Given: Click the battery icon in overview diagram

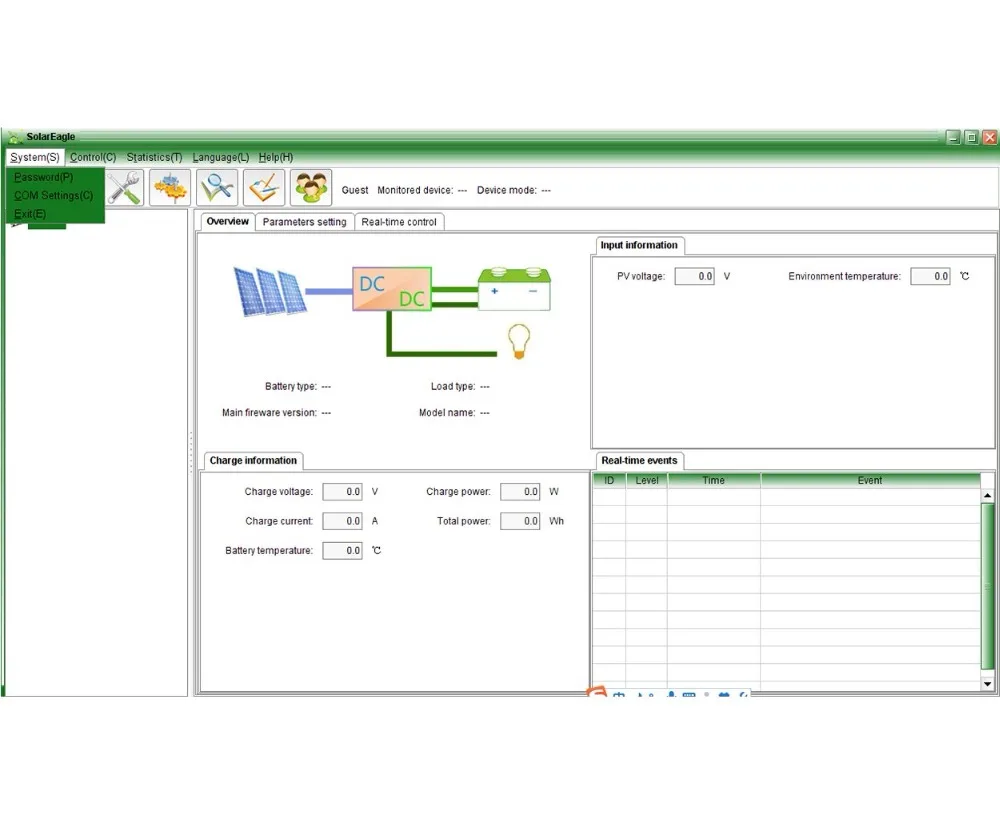Looking at the screenshot, I should click(x=514, y=289).
